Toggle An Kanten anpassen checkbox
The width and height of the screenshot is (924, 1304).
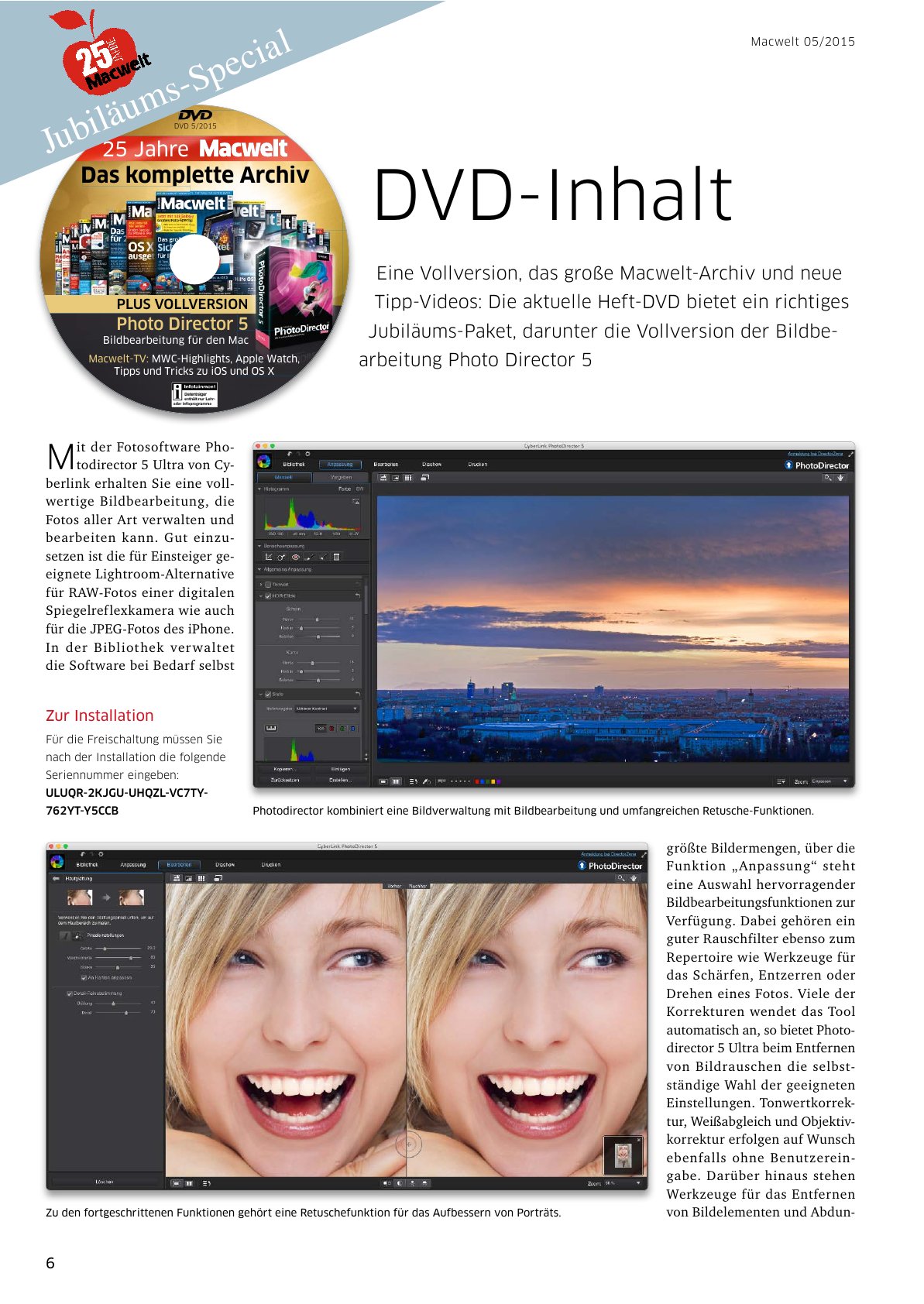point(84,978)
